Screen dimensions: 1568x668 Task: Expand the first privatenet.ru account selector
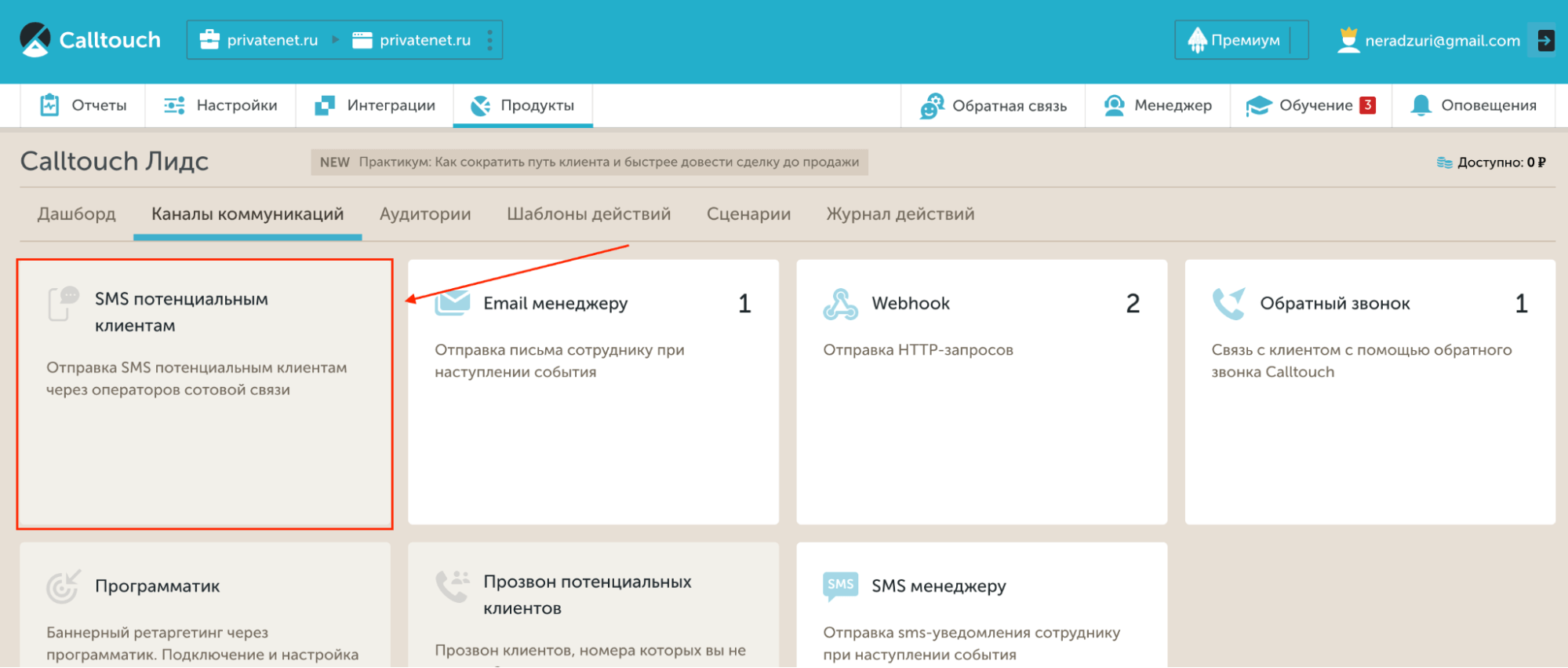click(259, 40)
